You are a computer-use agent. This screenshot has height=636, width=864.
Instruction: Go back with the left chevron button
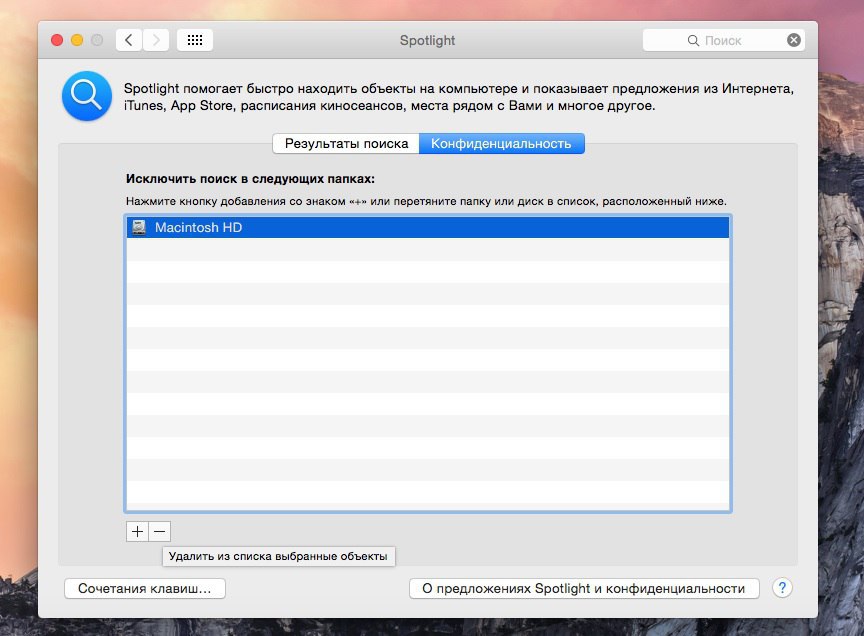[129, 40]
